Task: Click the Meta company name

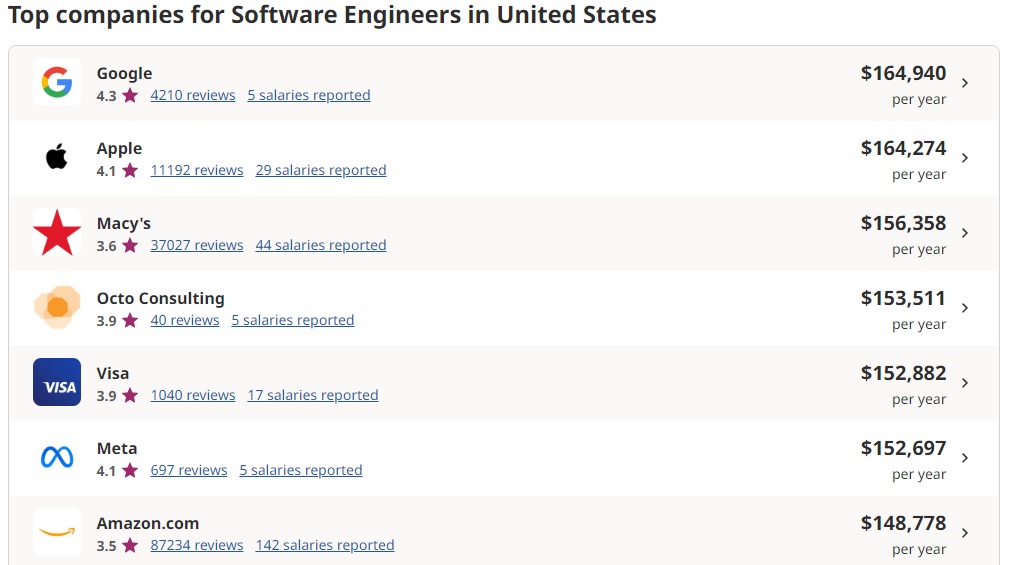Action: pos(117,448)
